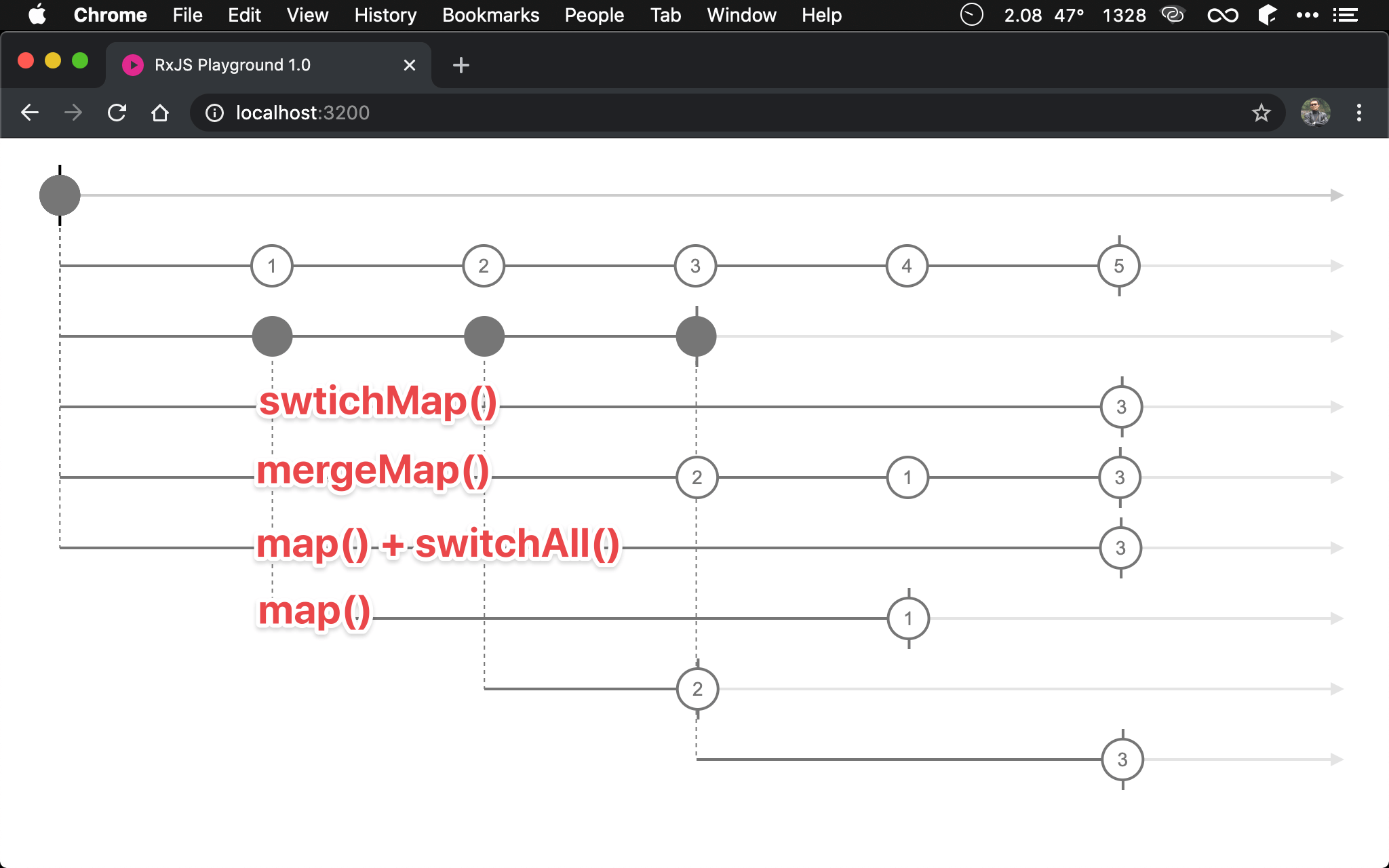Click the browser forward arrow
This screenshot has height=868, width=1389.
coord(73,113)
